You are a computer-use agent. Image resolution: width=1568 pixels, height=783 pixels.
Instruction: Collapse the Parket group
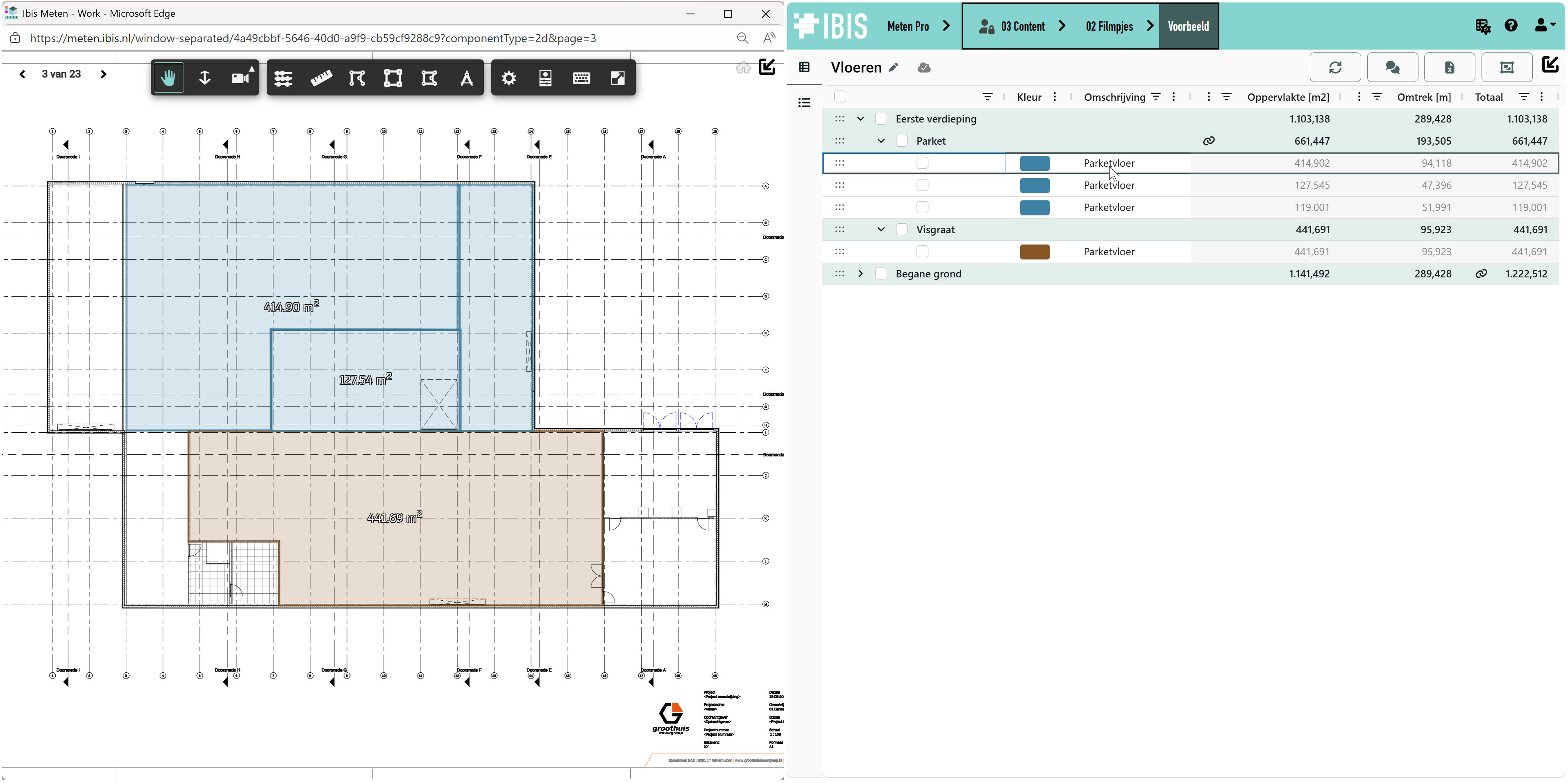pos(881,141)
